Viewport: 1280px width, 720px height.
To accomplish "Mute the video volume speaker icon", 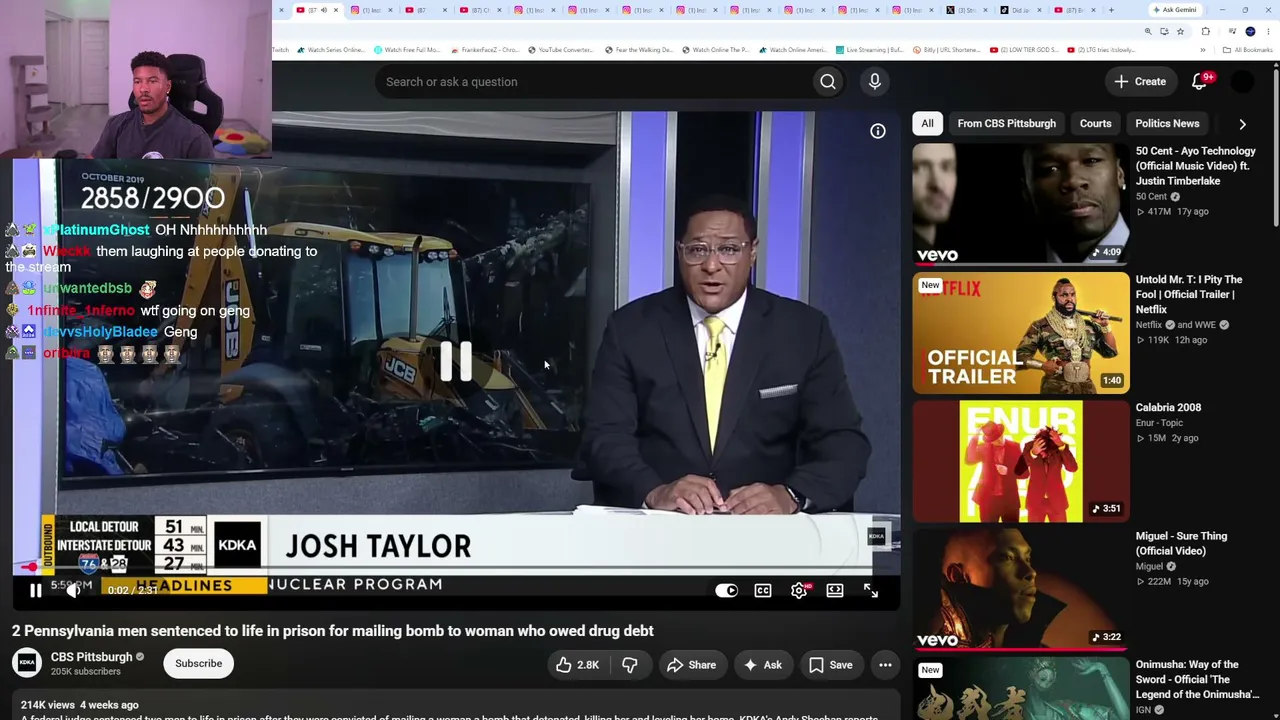I will click(x=73, y=591).
